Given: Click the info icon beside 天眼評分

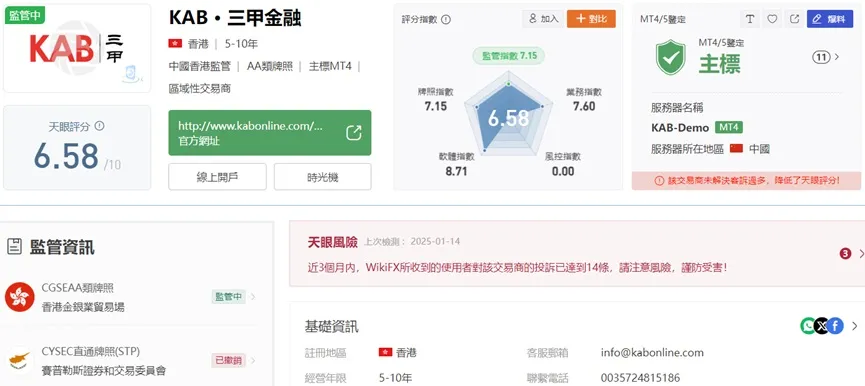Looking at the screenshot, I should [x=99, y=126].
